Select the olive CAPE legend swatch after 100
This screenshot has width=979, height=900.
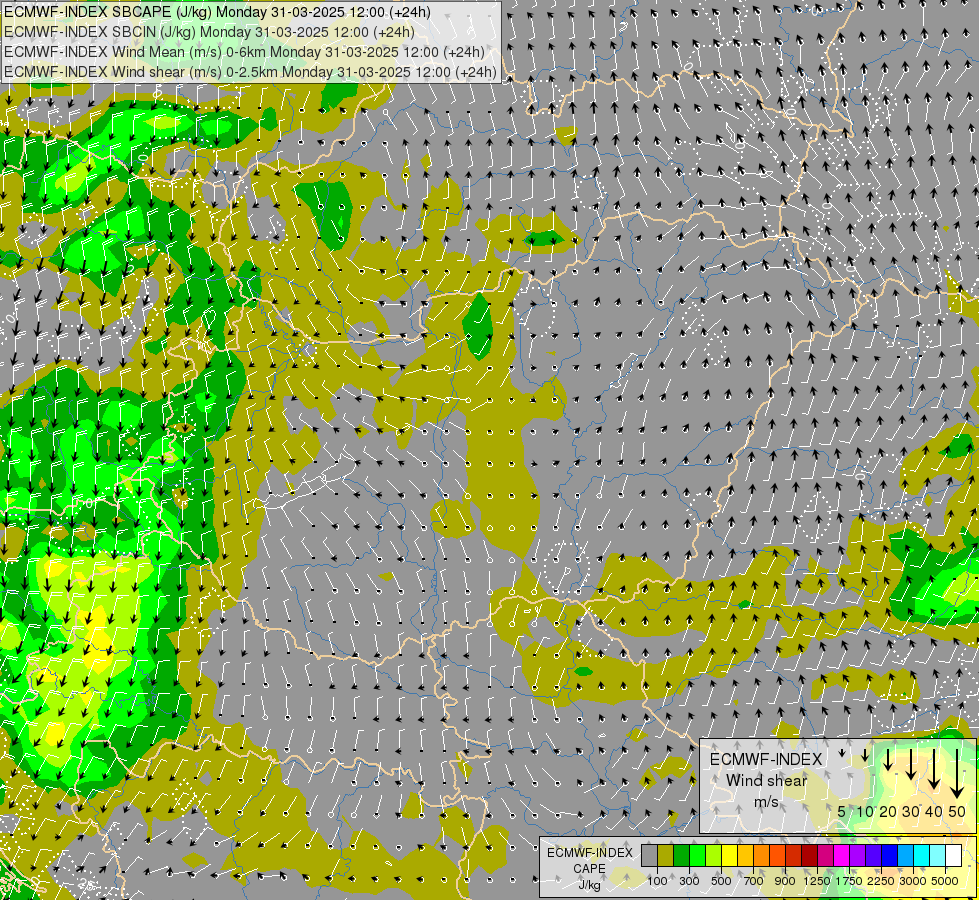[666, 855]
